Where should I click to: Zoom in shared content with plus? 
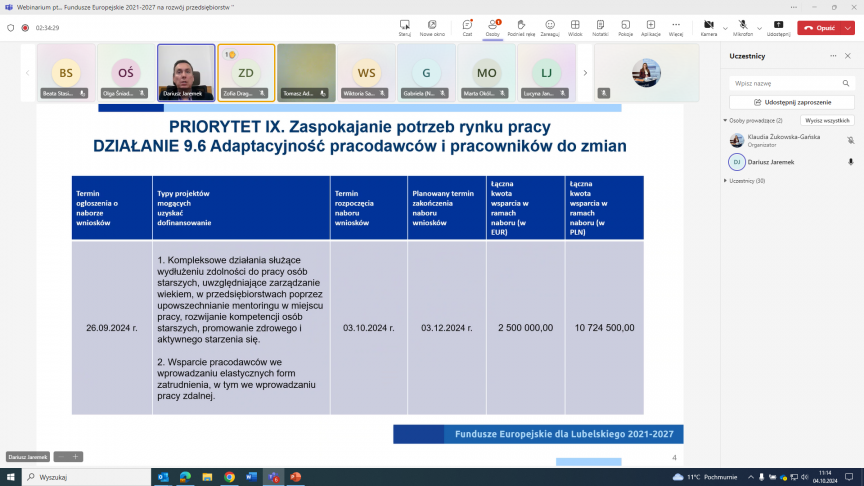click(x=75, y=457)
